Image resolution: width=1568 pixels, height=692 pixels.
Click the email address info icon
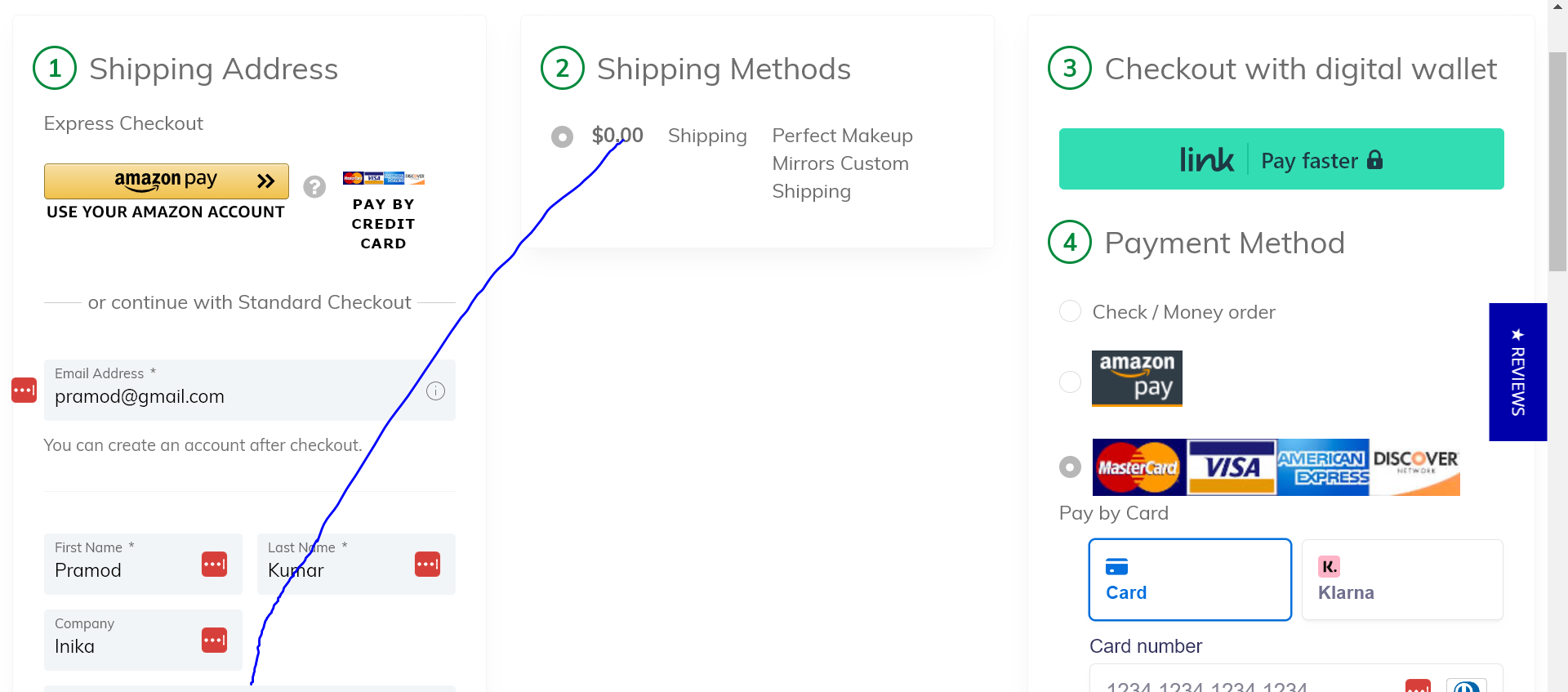436,391
